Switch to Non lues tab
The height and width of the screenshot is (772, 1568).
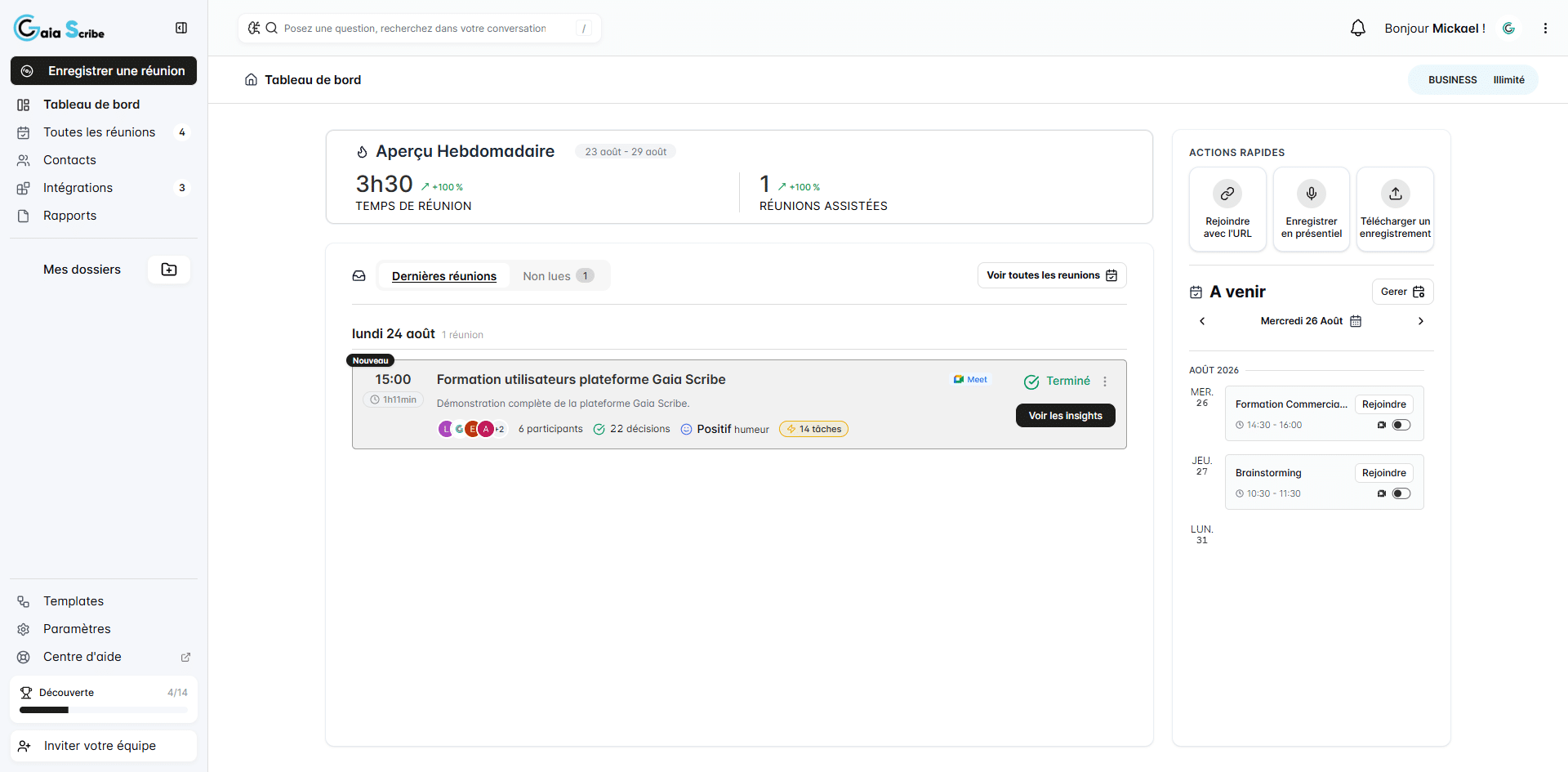(559, 276)
